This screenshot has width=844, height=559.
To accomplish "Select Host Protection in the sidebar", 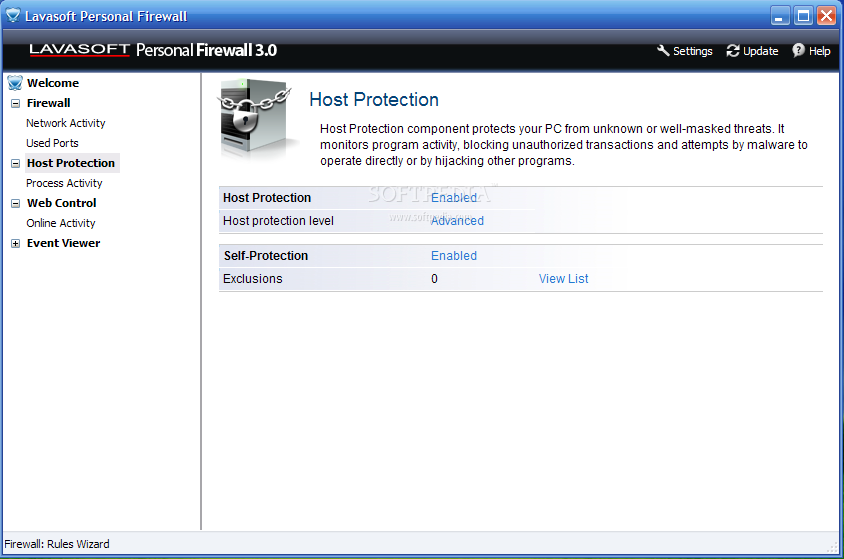I will [71, 163].
